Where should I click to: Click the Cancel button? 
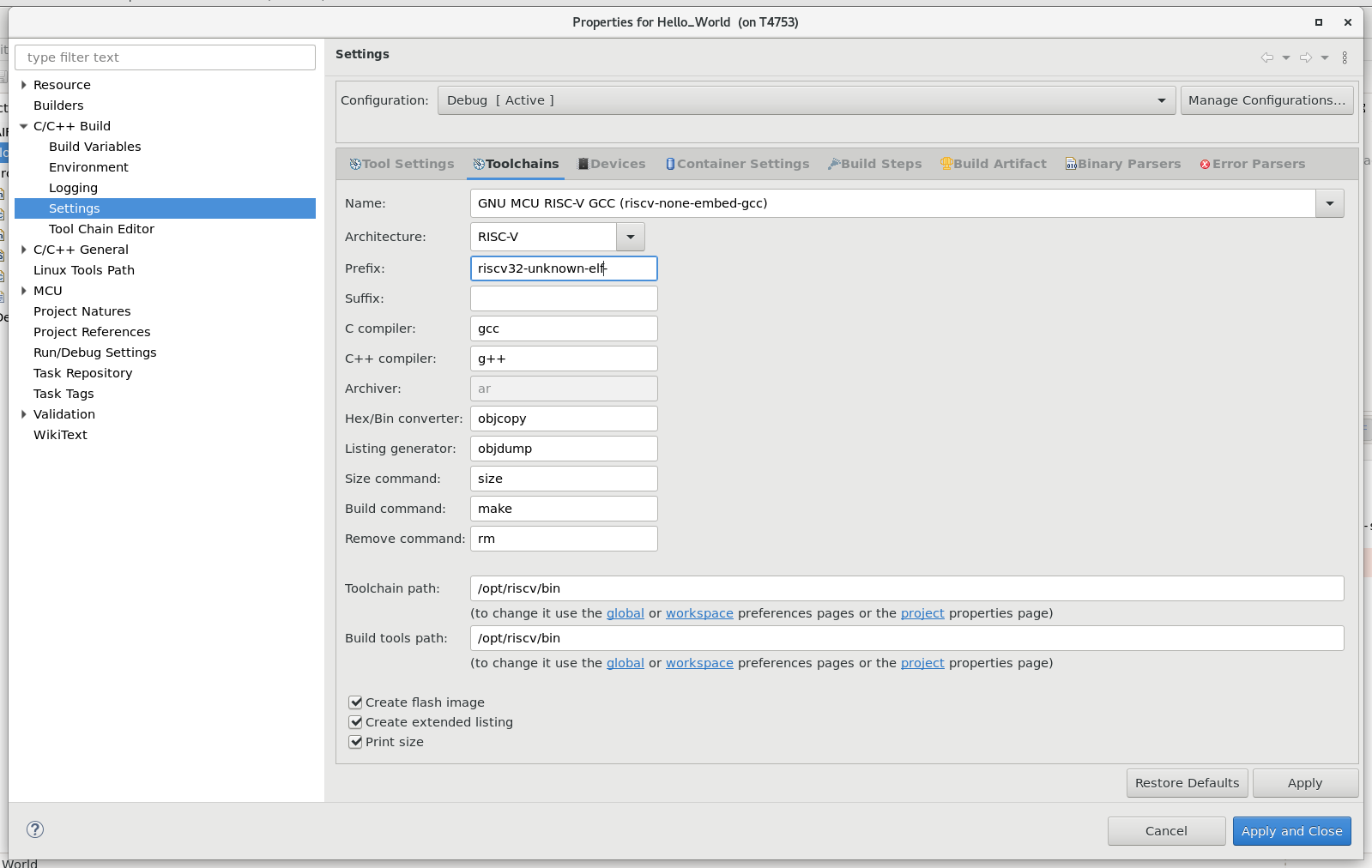(1166, 831)
